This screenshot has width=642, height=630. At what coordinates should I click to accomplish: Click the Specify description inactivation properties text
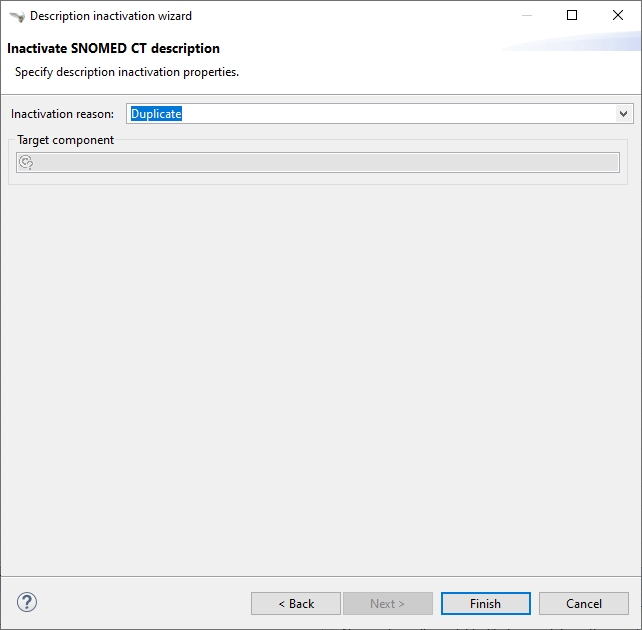pos(127,72)
